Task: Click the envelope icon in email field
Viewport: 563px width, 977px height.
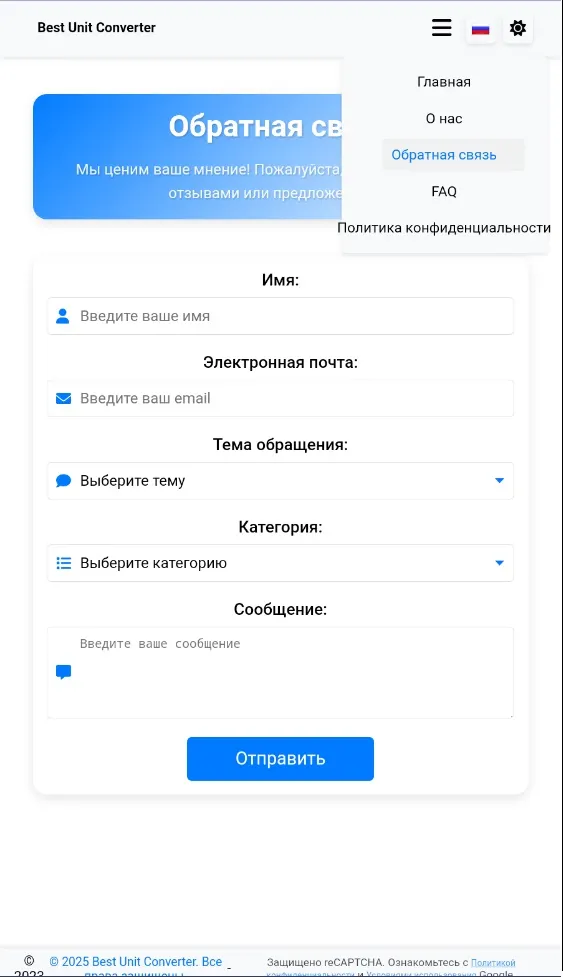Action: [x=64, y=398]
